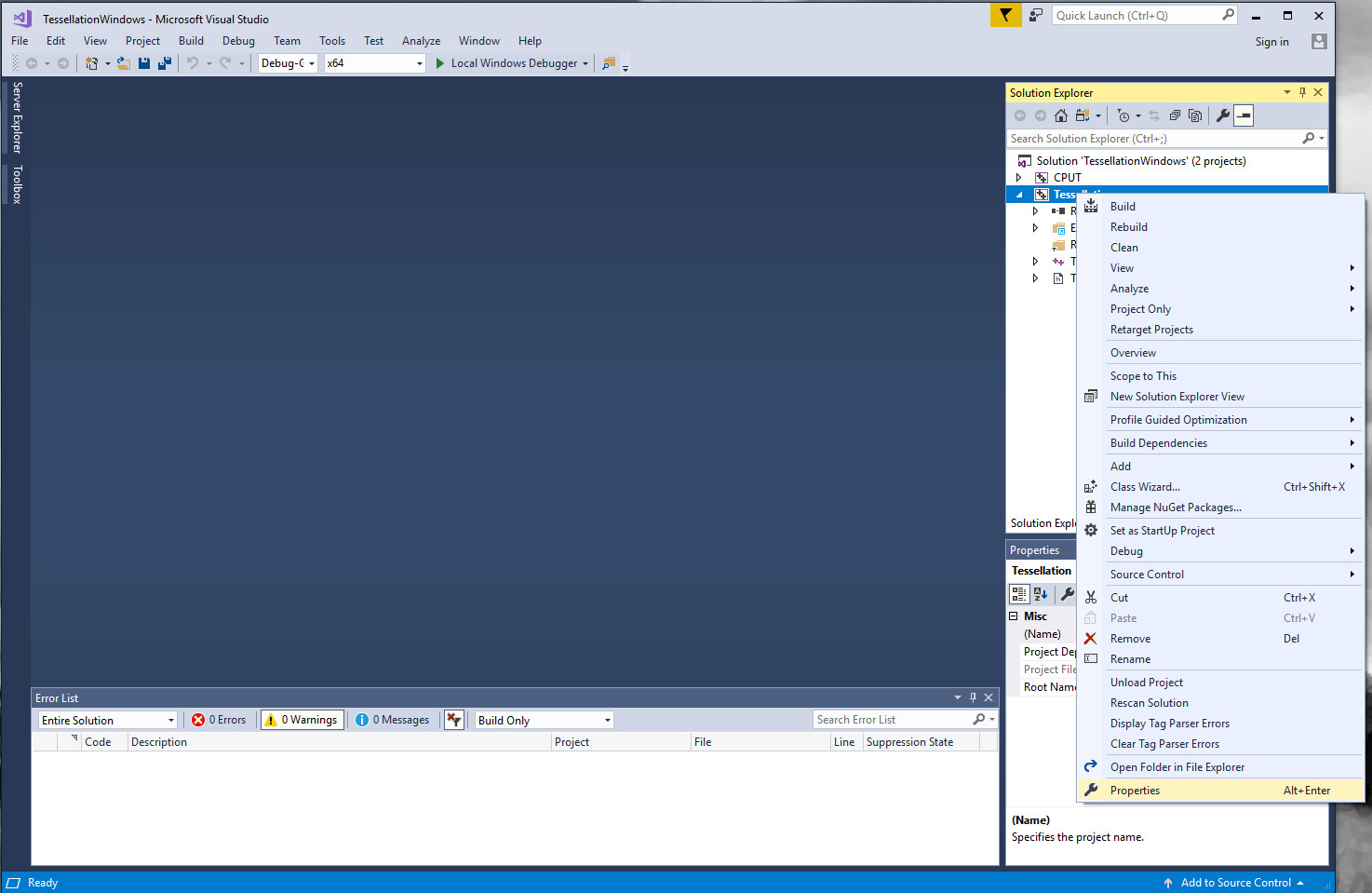Click the Search Solution Explorer field

tap(1167, 139)
